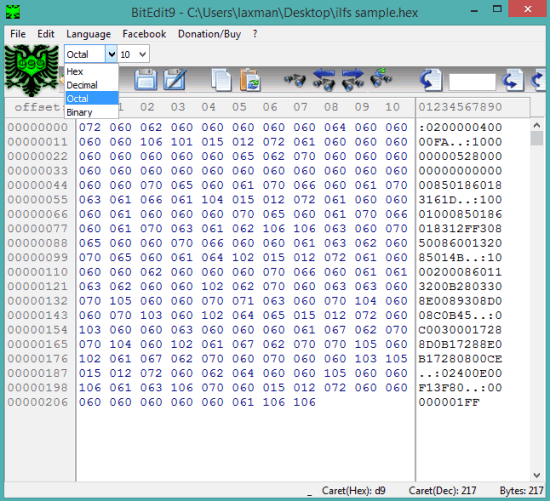550x501 pixels.
Task: Click the Copy pages icon
Action: [221, 80]
